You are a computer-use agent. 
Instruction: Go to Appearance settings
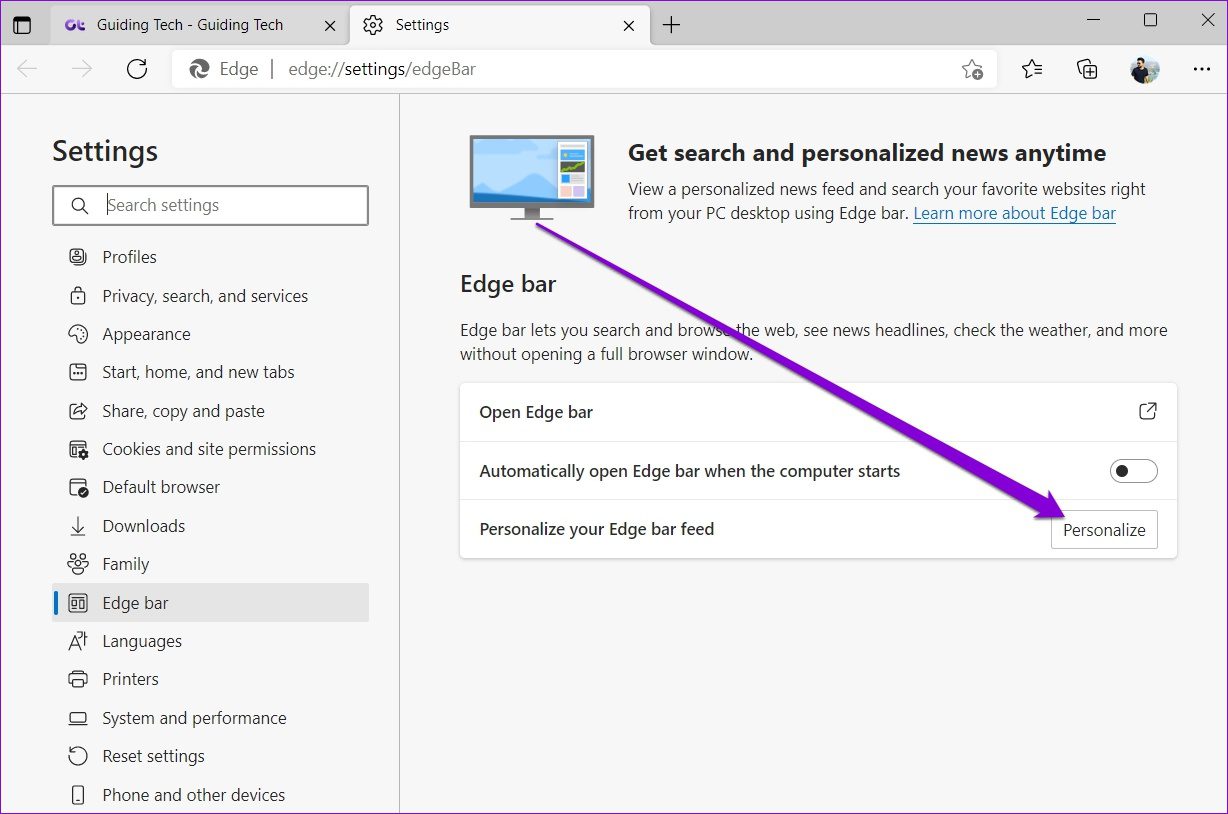coord(211,334)
